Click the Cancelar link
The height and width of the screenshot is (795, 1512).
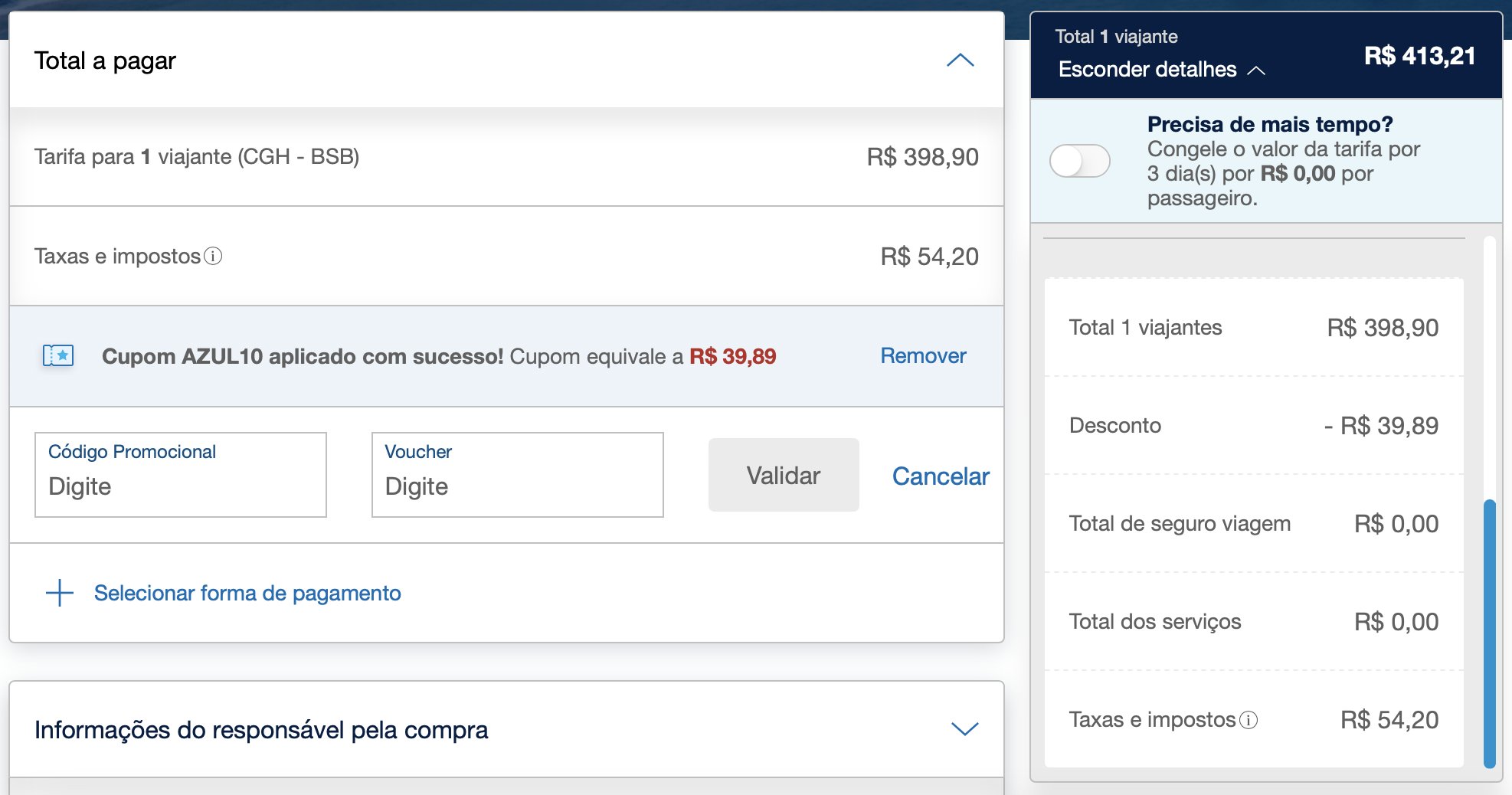[941, 476]
